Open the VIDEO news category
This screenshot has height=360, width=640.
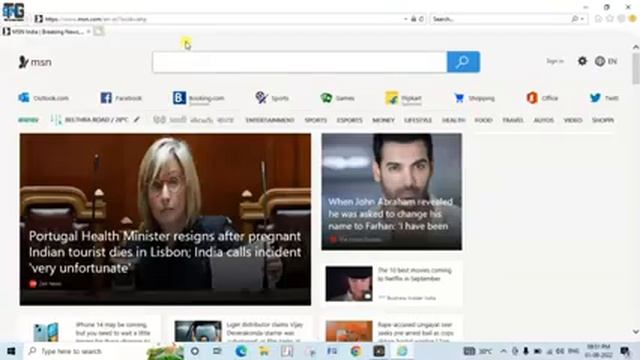(x=573, y=120)
